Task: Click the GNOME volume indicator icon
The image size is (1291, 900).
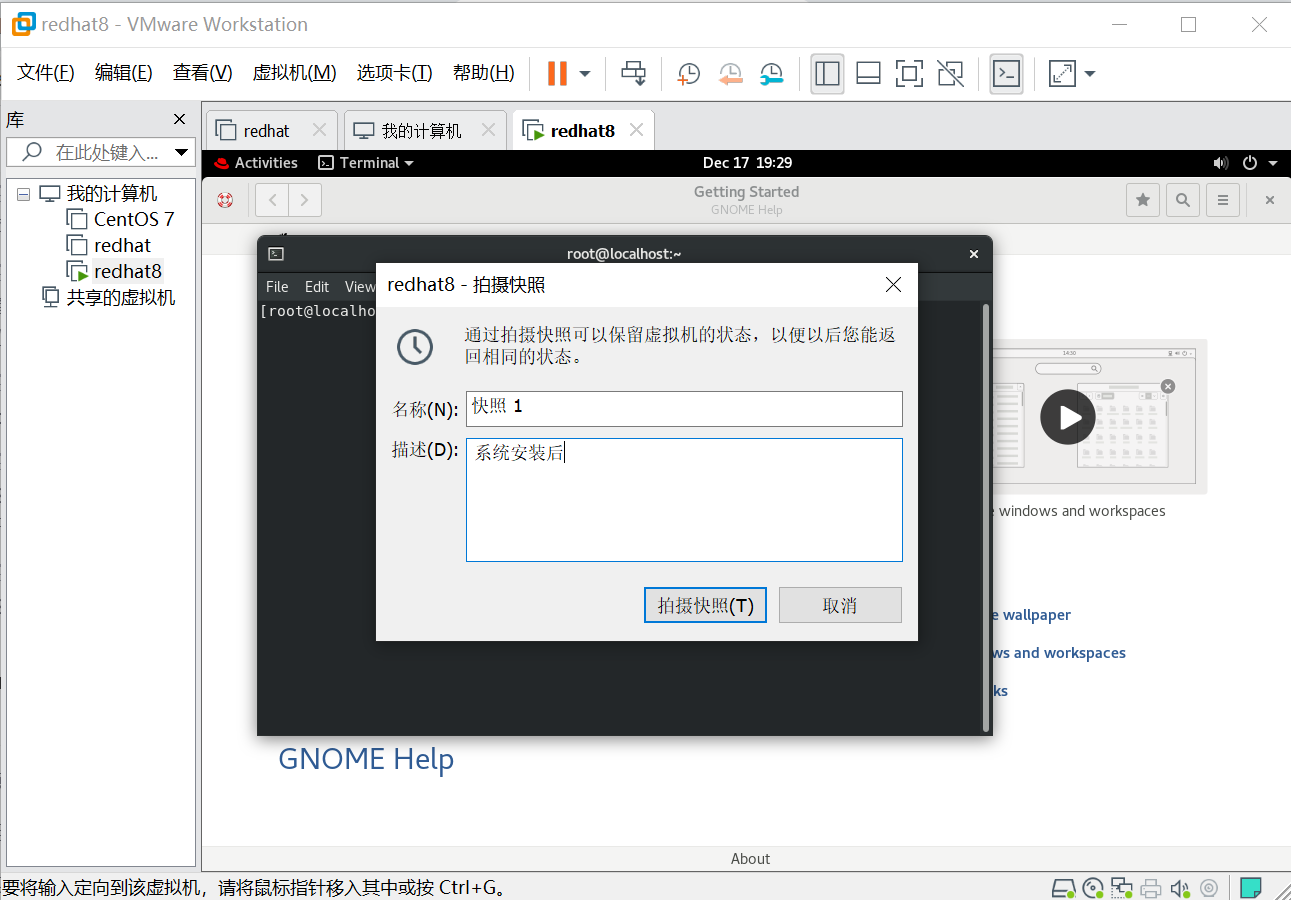Action: pos(1220,163)
